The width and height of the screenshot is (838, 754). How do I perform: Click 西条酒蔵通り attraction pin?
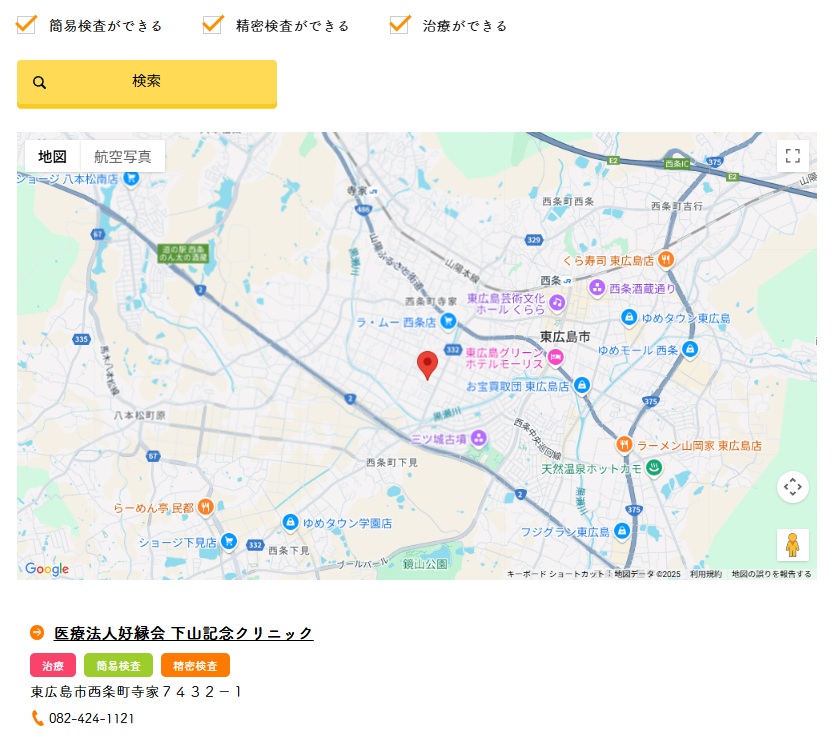(596, 288)
